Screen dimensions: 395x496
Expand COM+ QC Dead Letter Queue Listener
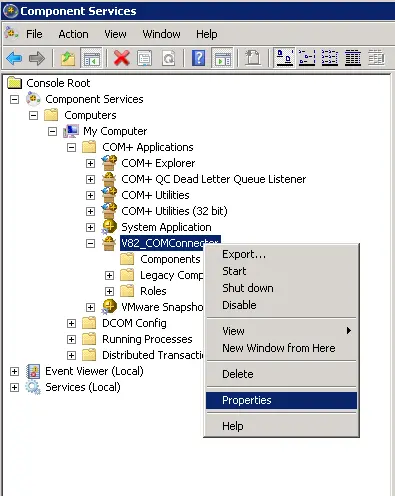[90, 179]
